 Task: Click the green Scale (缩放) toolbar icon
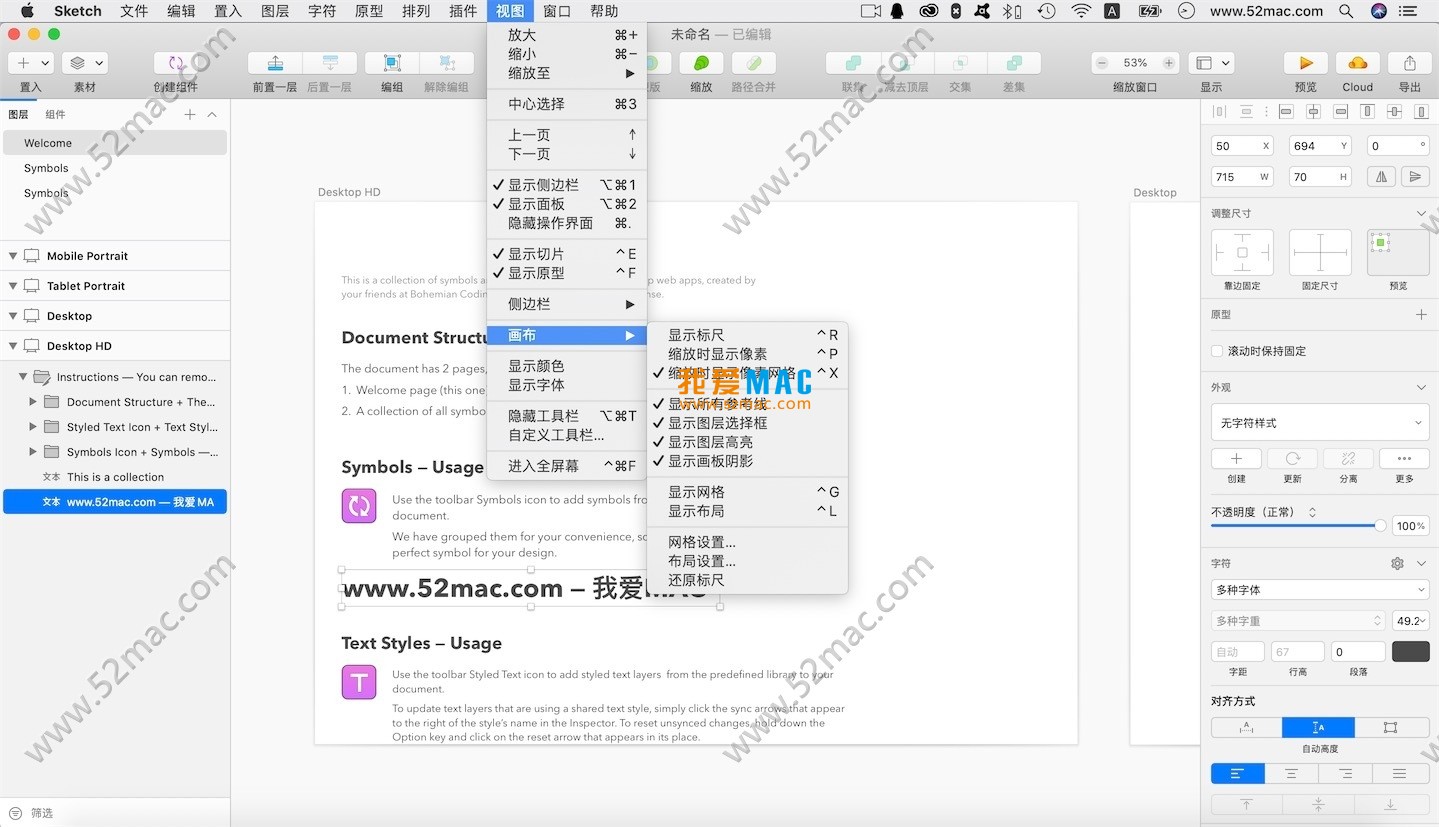[x=701, y=63]
